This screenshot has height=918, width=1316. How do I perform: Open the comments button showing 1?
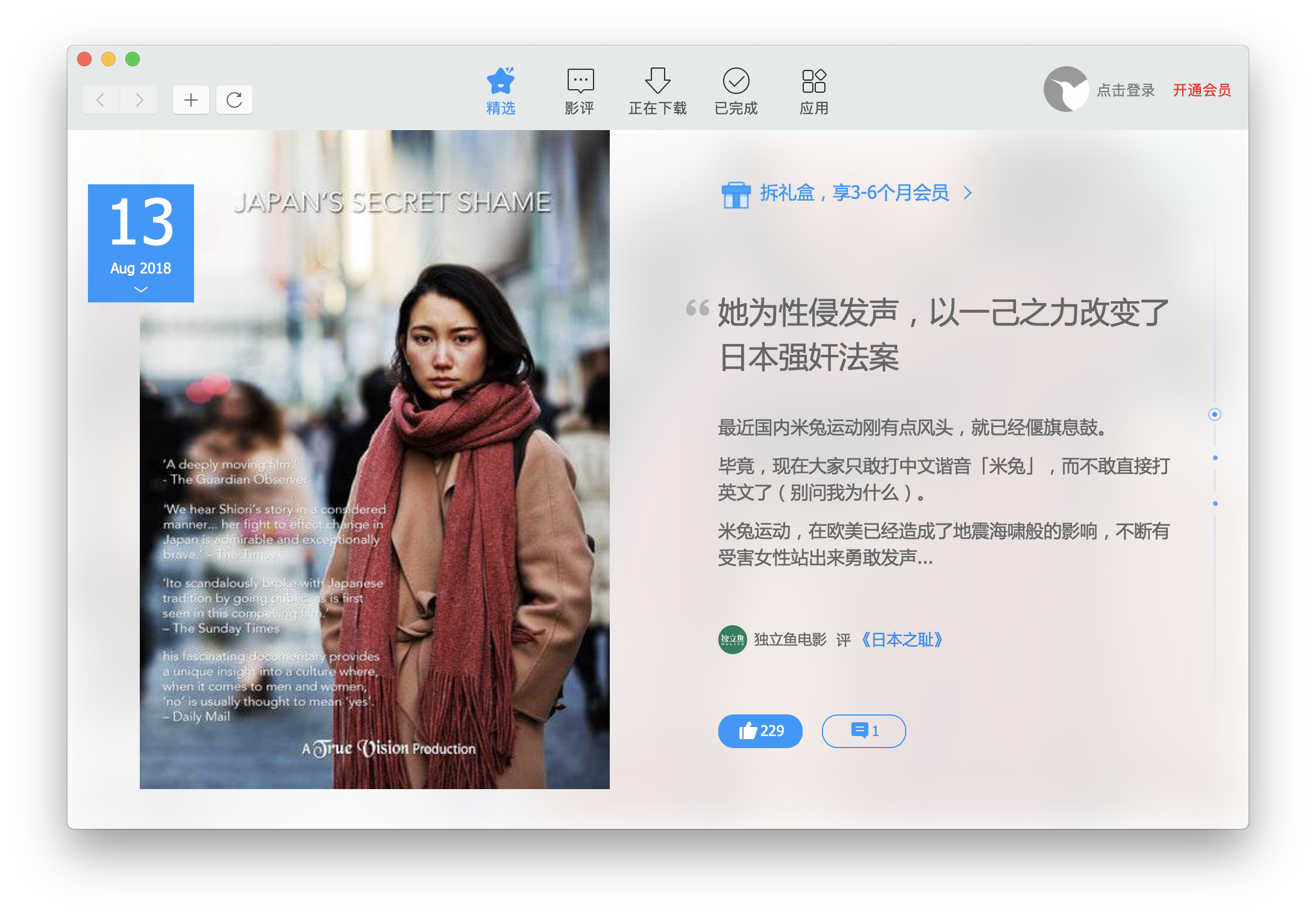tap(863, 731)
